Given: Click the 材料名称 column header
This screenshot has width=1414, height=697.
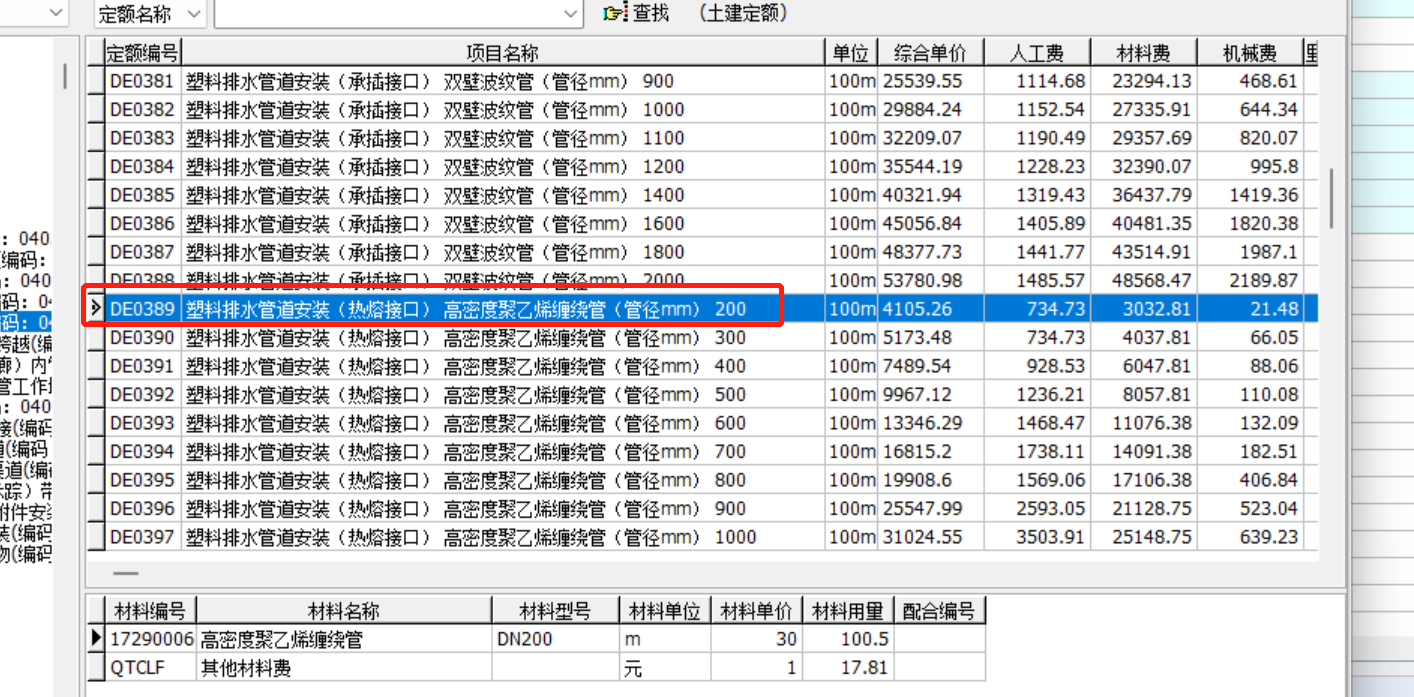Looking at the screenshot, I should coord(344,611).
